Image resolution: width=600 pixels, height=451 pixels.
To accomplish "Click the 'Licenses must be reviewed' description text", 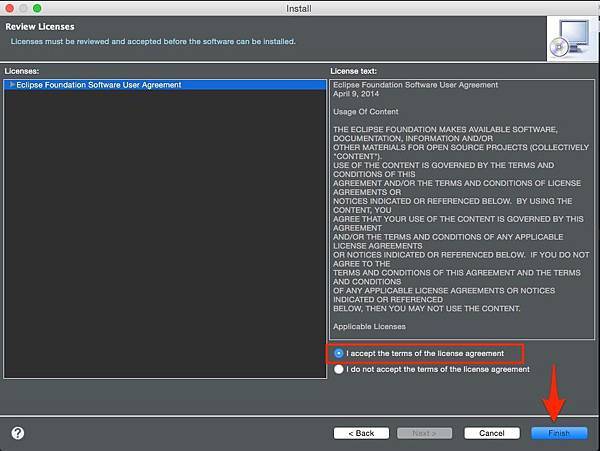I will tap(153, 41).
